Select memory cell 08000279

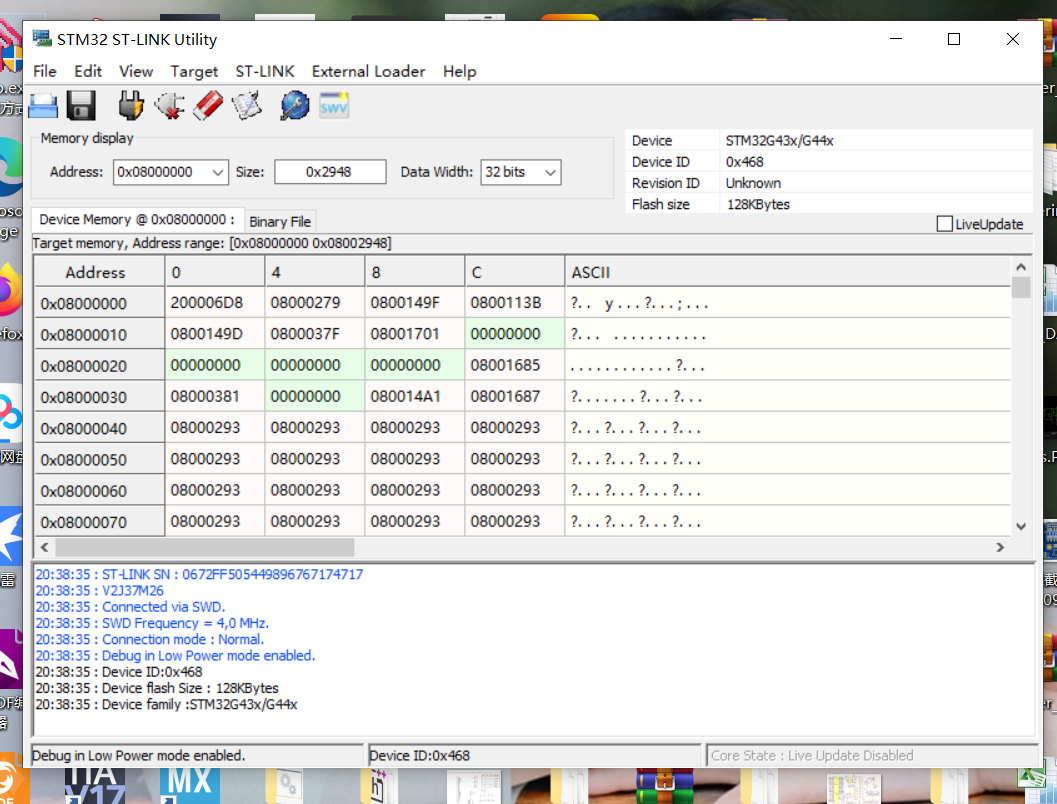click(x=315, y=303)
